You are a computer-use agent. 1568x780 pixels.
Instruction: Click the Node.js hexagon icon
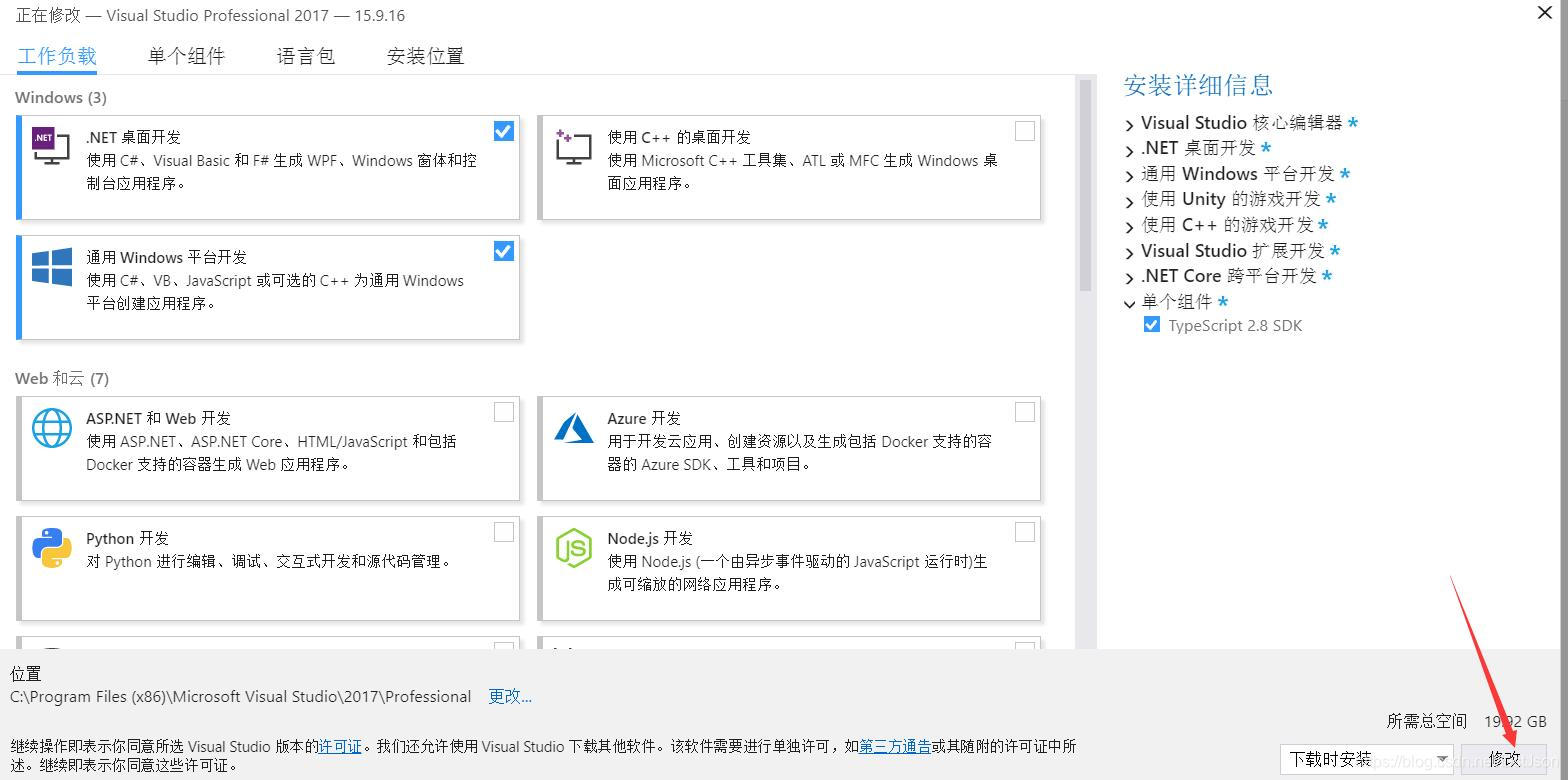(x=574, y=548)
